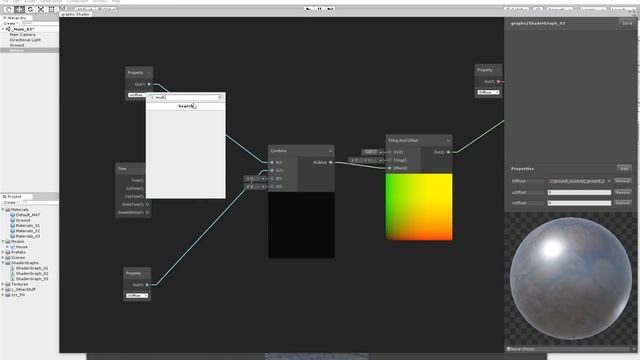Viewport: 640px width, 360px height.
Task: Select Materials_02 in the Project panel
Action: pos(28,231)
